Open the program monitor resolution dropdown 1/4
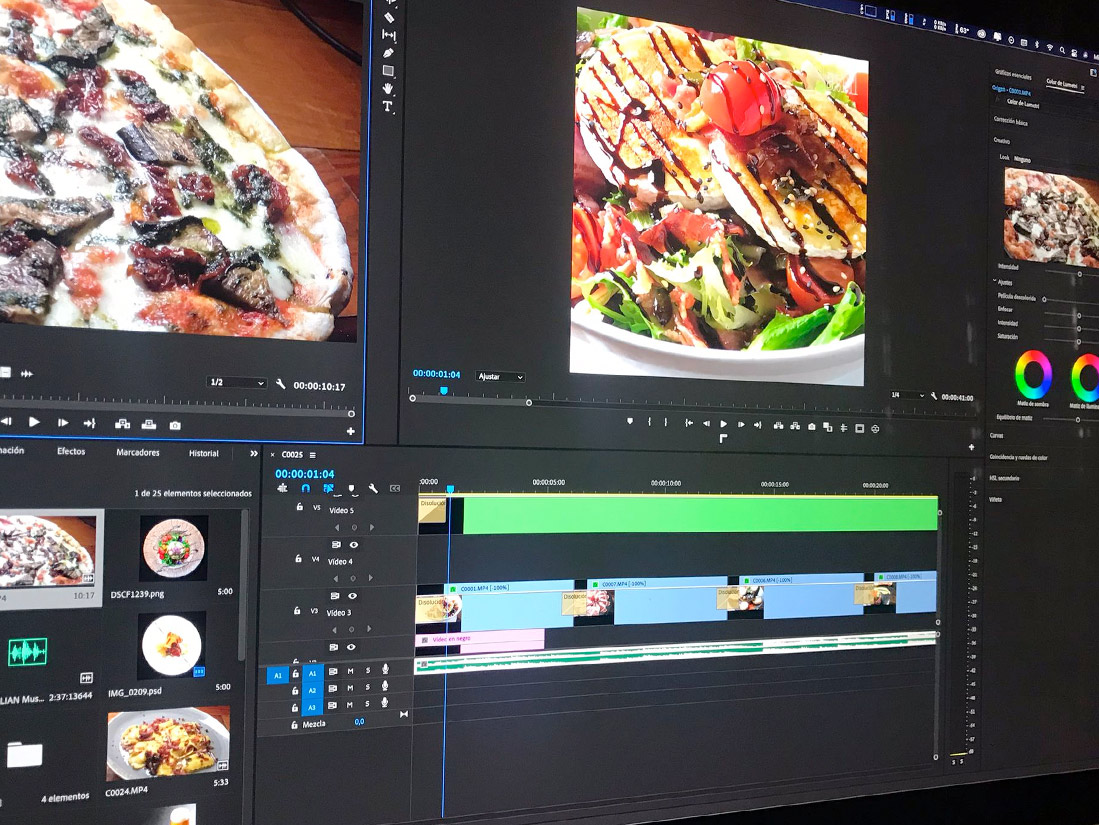This screenshot has height=825, width=1099. pos(907,395)
